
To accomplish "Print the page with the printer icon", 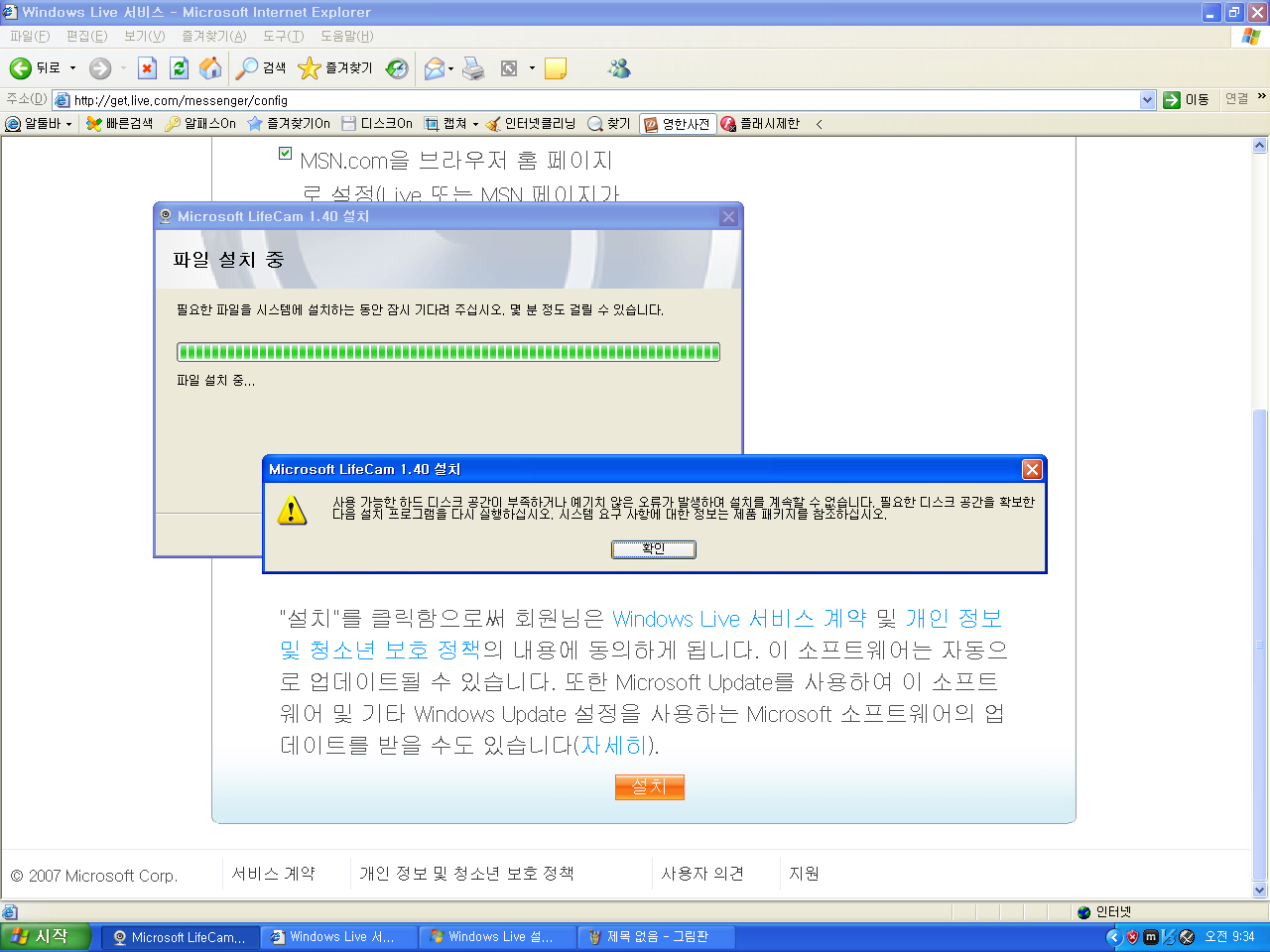I will (474, 67).
